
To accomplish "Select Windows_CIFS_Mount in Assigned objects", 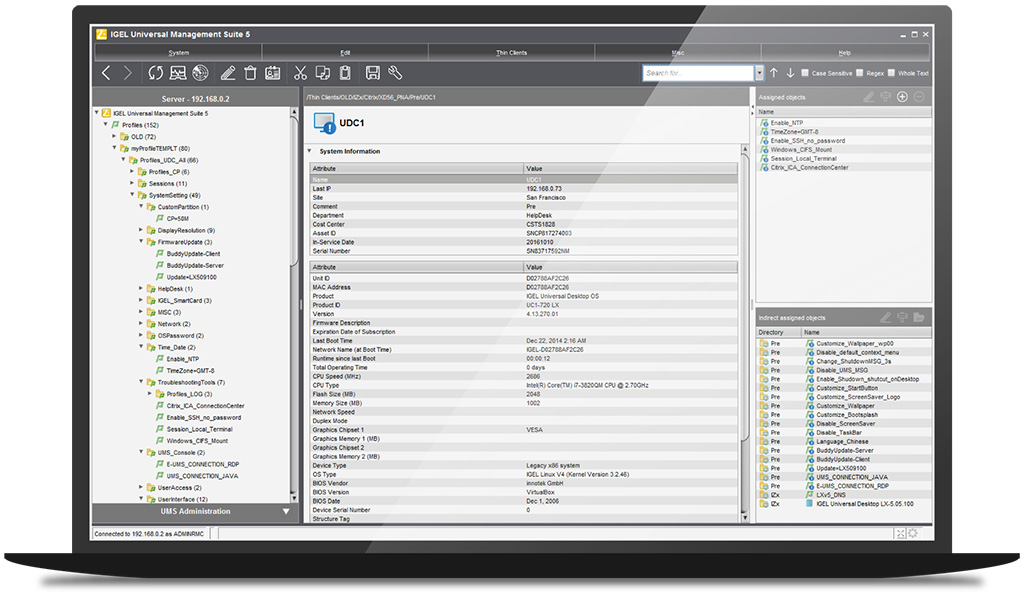I will click(x=801, y=150).
